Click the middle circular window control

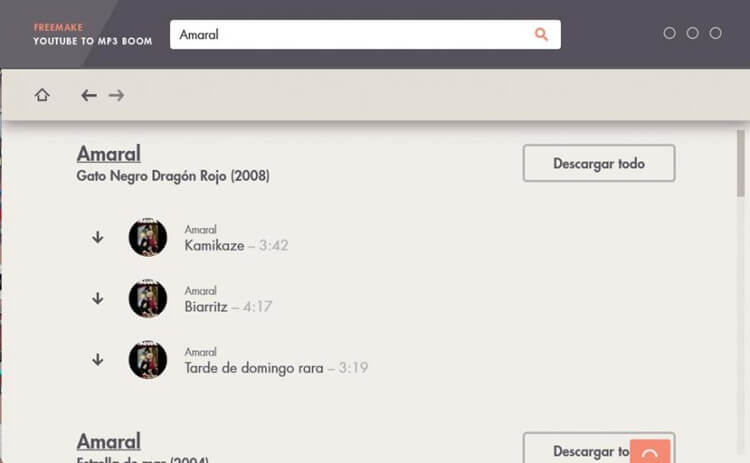(x=693, y=33)
